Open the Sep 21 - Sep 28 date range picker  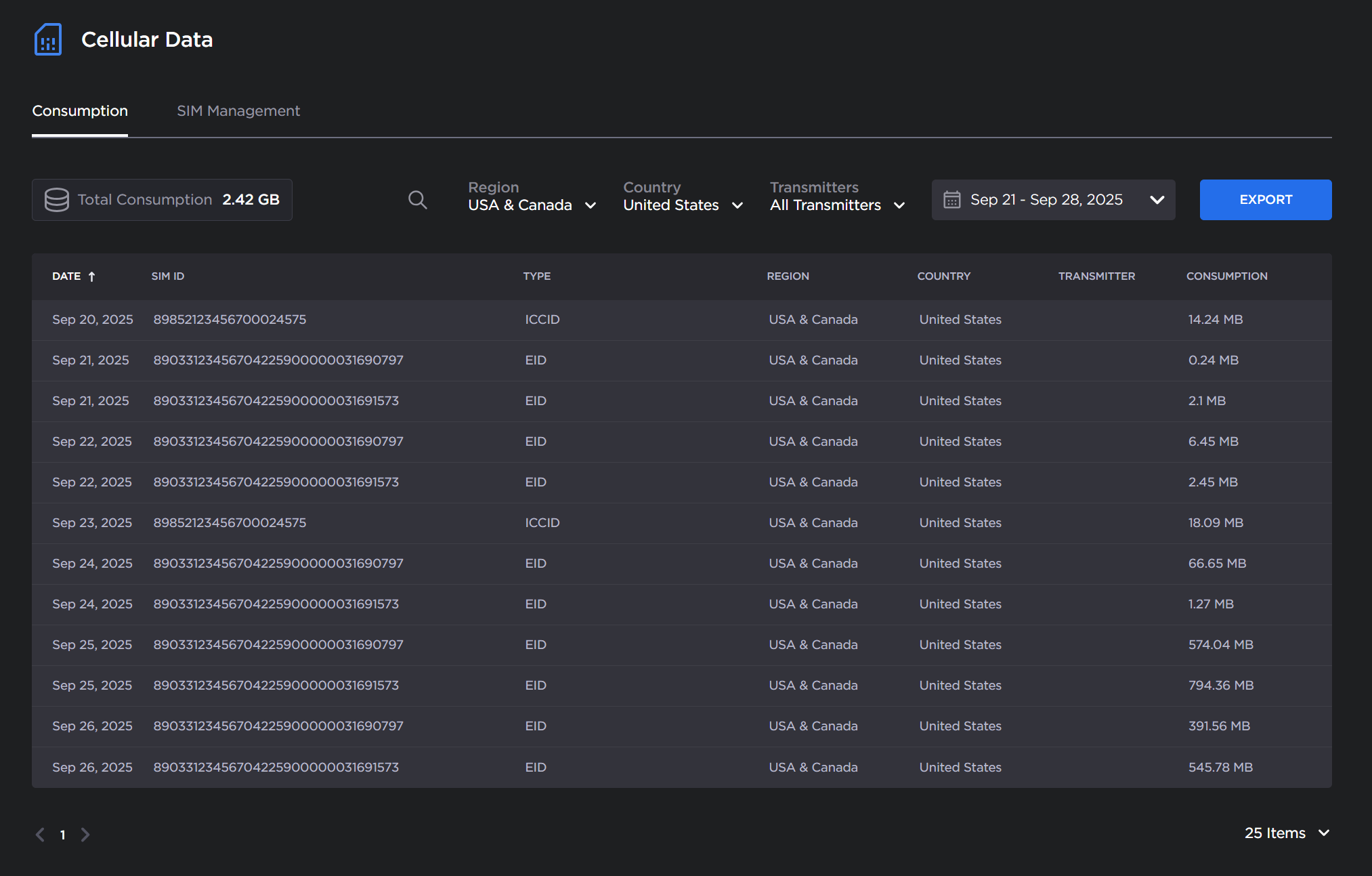coord(1053,200)
